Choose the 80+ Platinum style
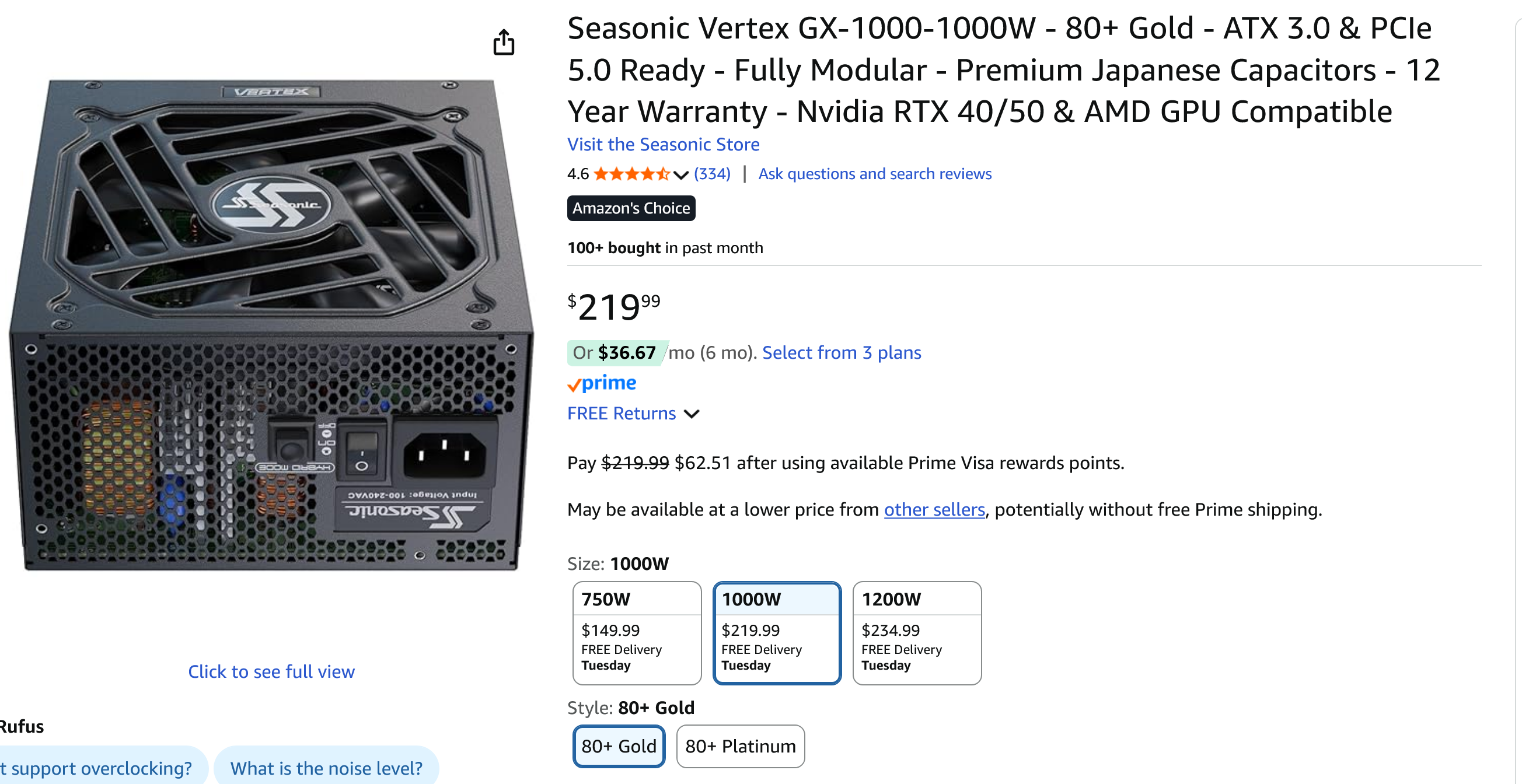The image size is (1522, 784). point(740,745)
